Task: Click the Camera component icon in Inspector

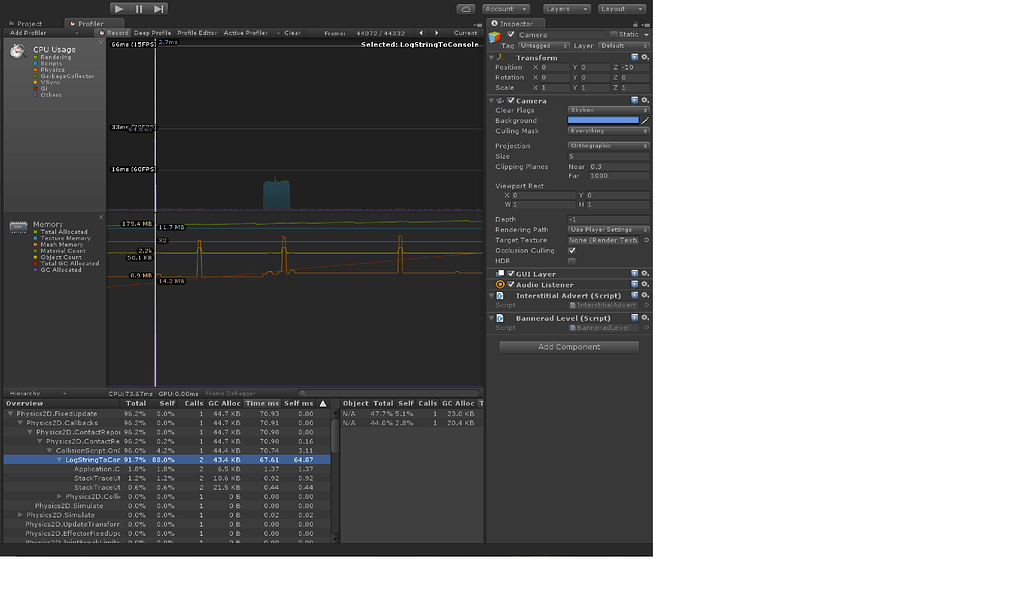Action: (x=499, y=100)
